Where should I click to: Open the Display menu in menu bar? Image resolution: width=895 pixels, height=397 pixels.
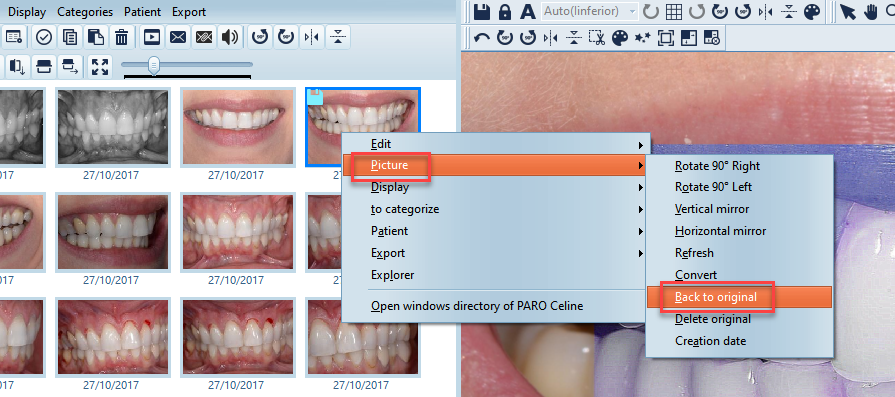[27, 11]
